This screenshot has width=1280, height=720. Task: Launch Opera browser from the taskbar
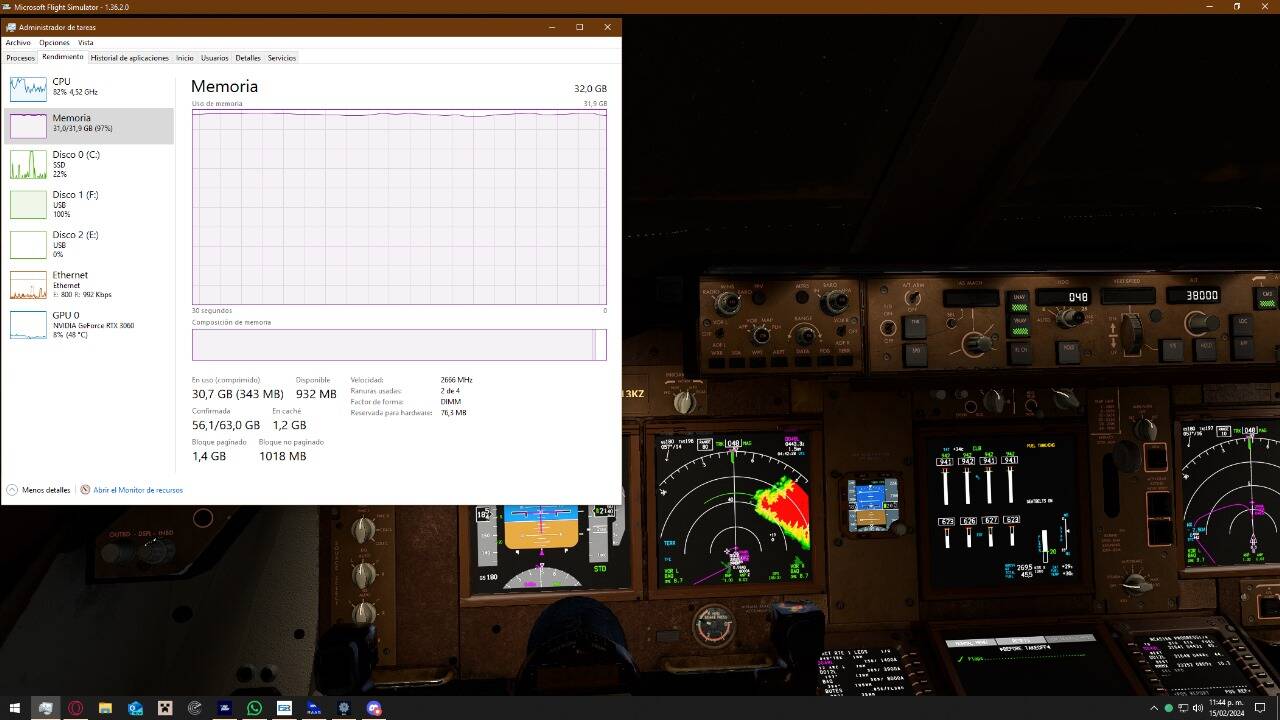click(74, 708)
